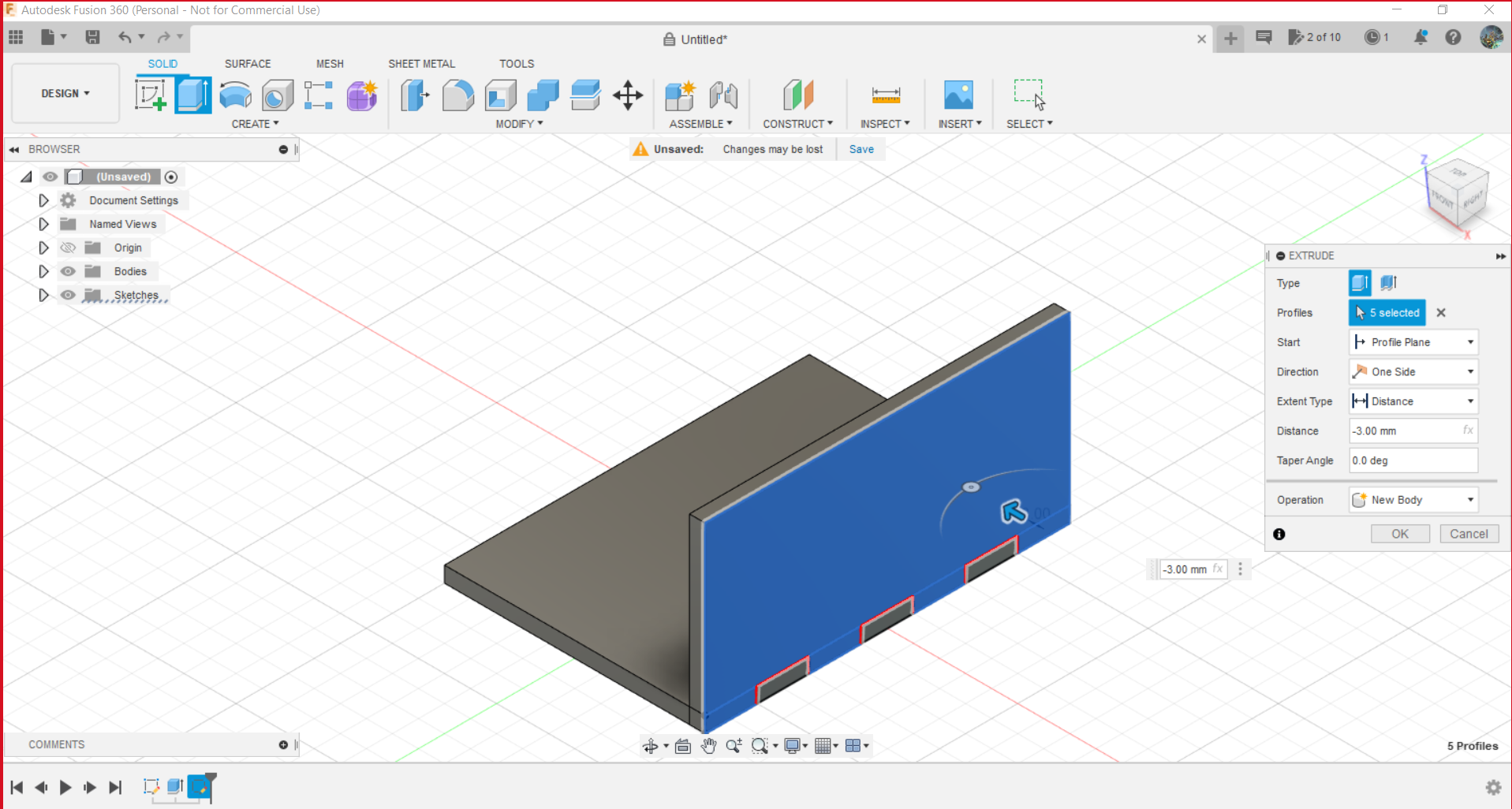The width and height of the screenshot is (1512, 809).
Task: Click the Select tool icon
Action: [x=1029, y=94]
